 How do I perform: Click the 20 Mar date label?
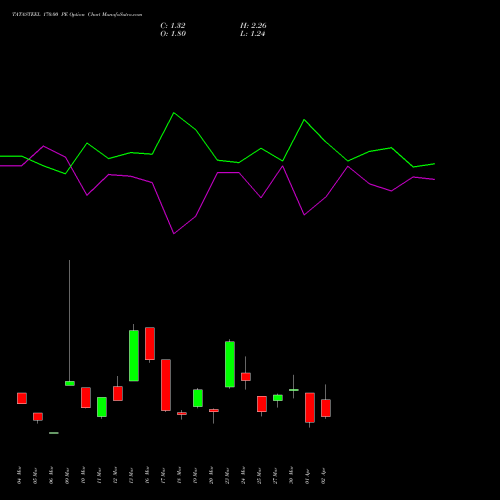click(211, 475)
